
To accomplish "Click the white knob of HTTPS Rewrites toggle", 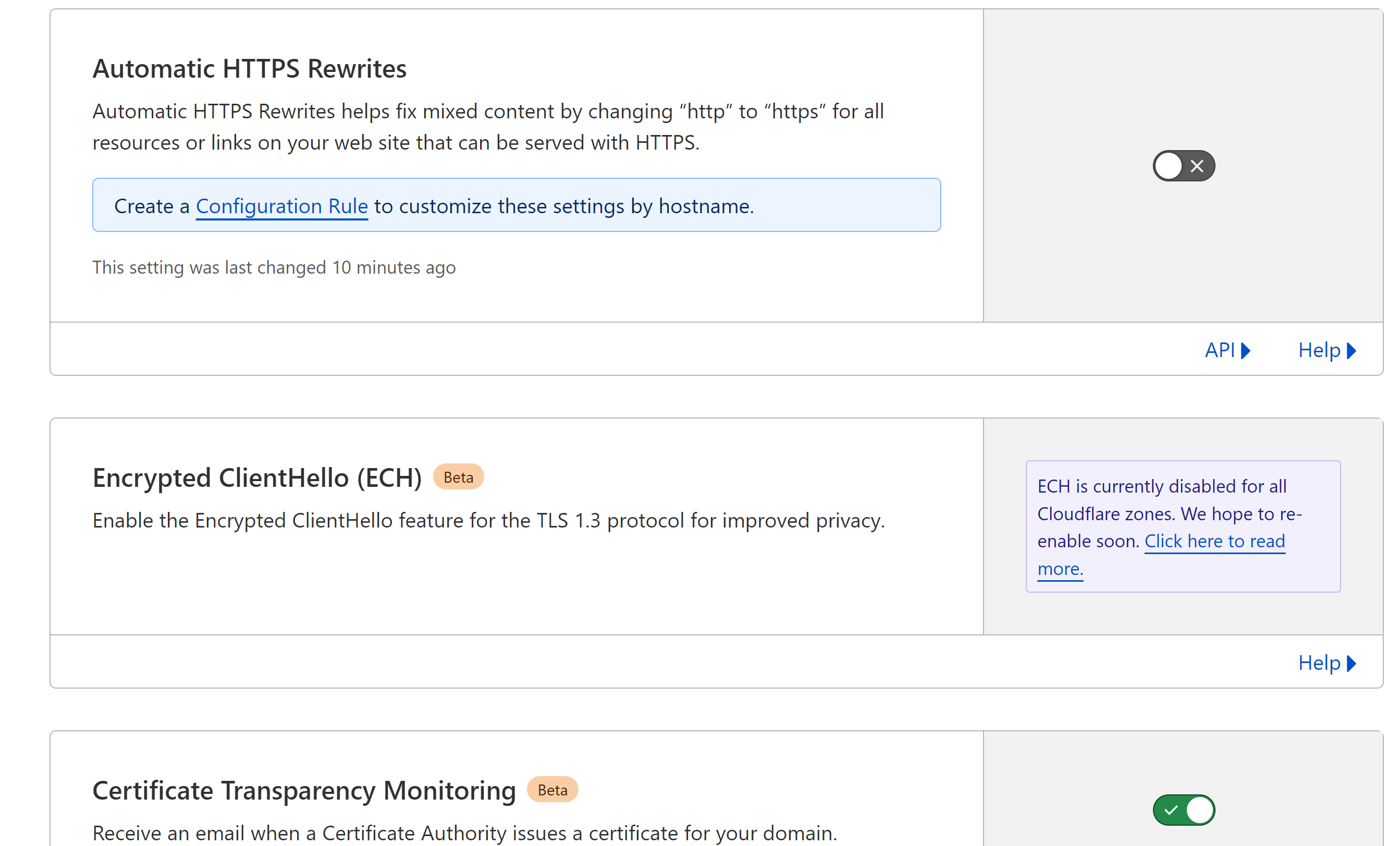I will pos(1169,166).
